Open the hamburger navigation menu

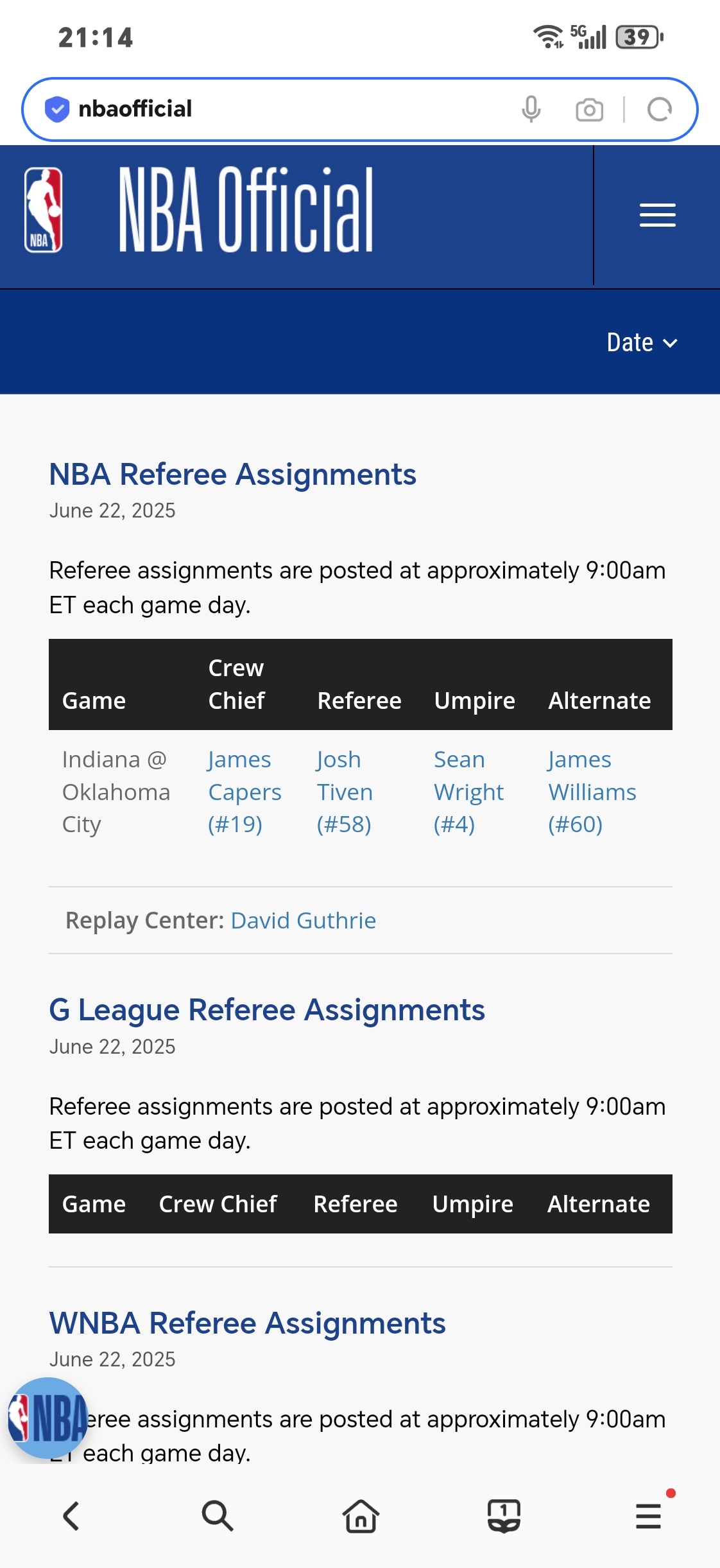coord(657,215)
